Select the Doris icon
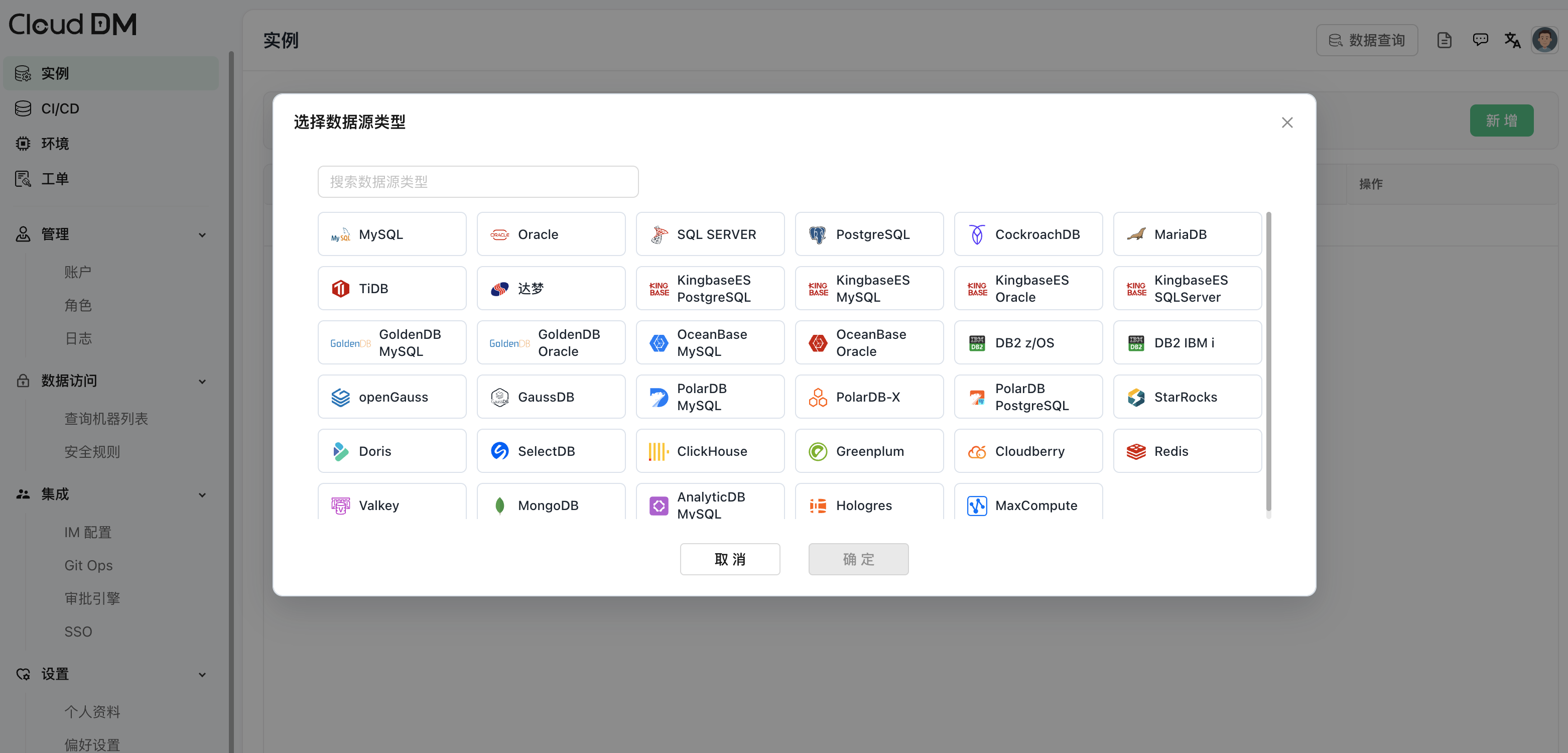1568x753 pixels. click(x=340, y=452)
